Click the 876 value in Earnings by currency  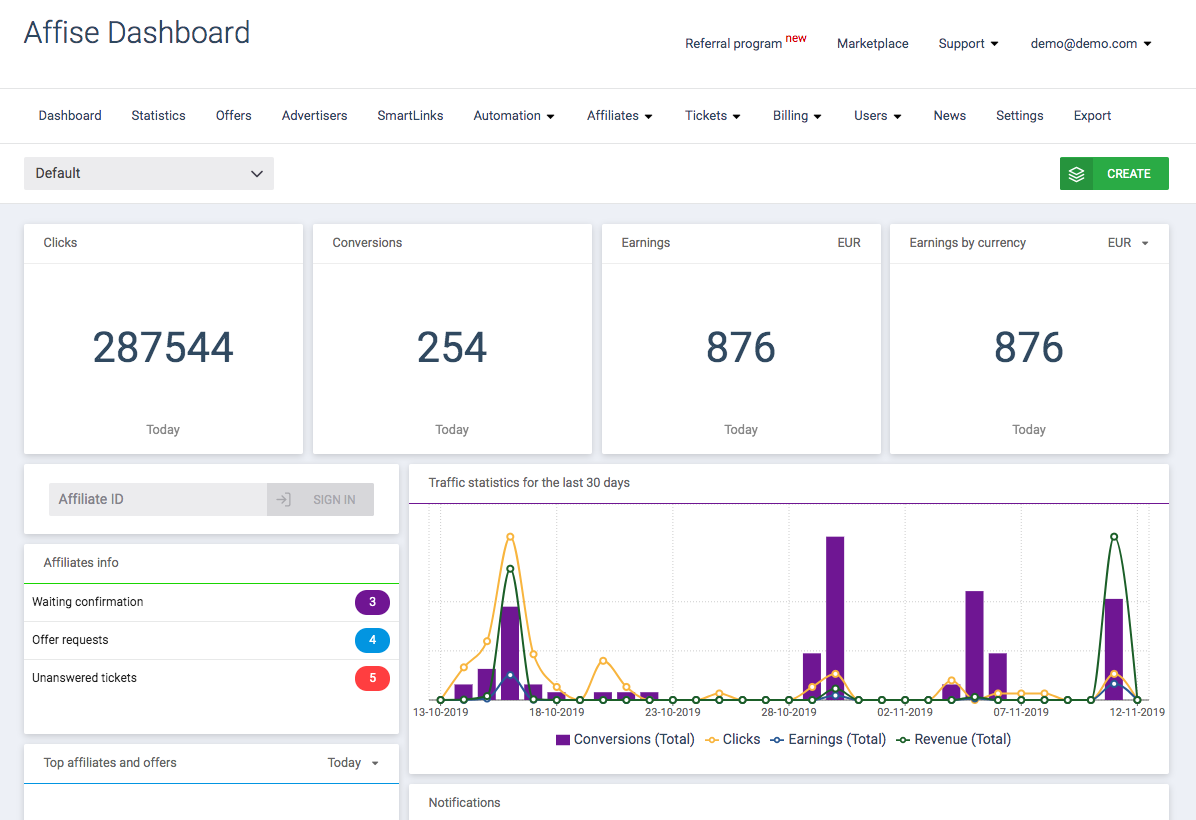pos(1029,348)
